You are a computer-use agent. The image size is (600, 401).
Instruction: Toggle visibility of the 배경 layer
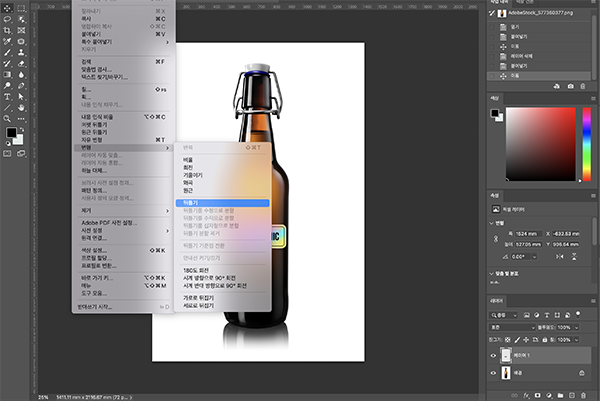pyautogui.click(x=494, y=373)
